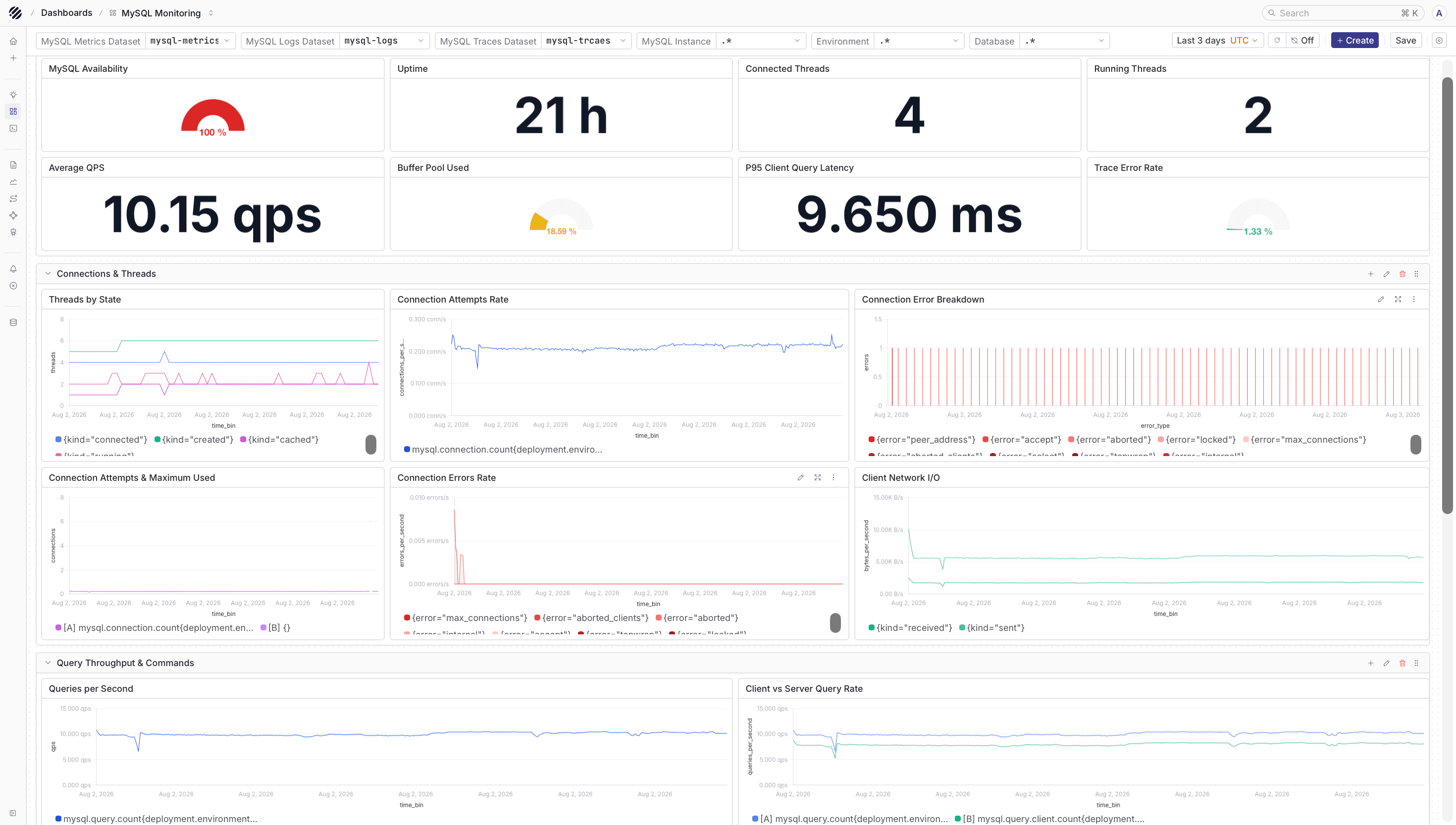This screenshot has height=825, width=1456.
Task: Toggle error="aborted_clients" legend in Connection Errors Rate
Action: pyautogui.click(x=591, y=618)
